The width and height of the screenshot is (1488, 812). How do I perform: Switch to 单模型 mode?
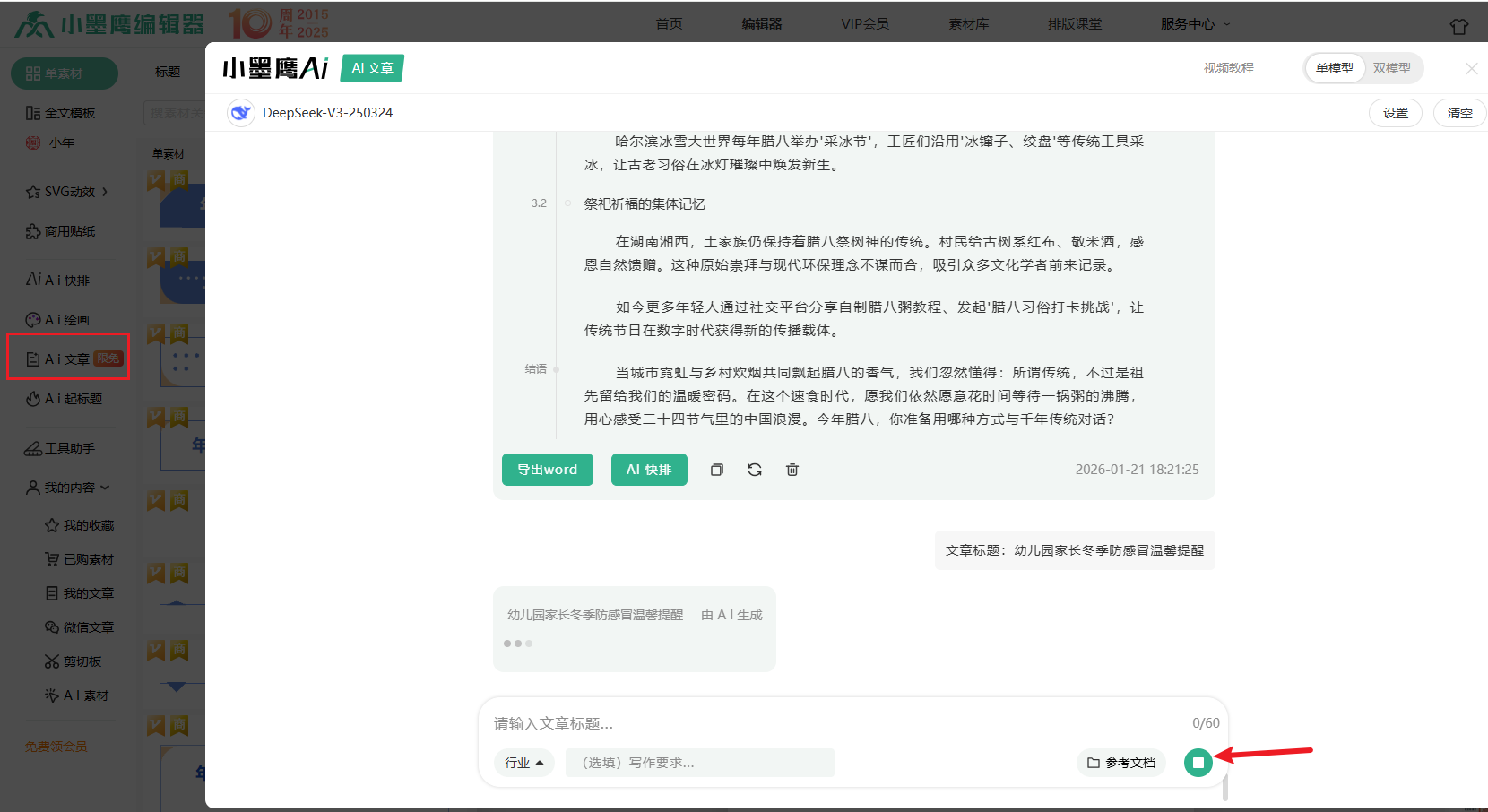tap(1334, 68)
